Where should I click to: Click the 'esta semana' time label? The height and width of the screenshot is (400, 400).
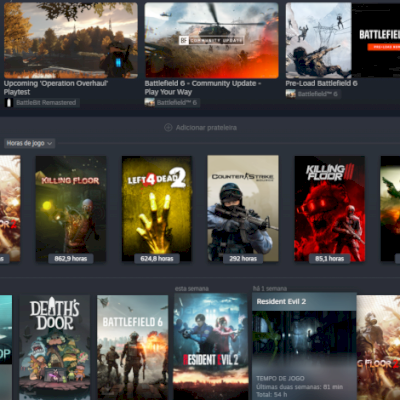point(192,289)
